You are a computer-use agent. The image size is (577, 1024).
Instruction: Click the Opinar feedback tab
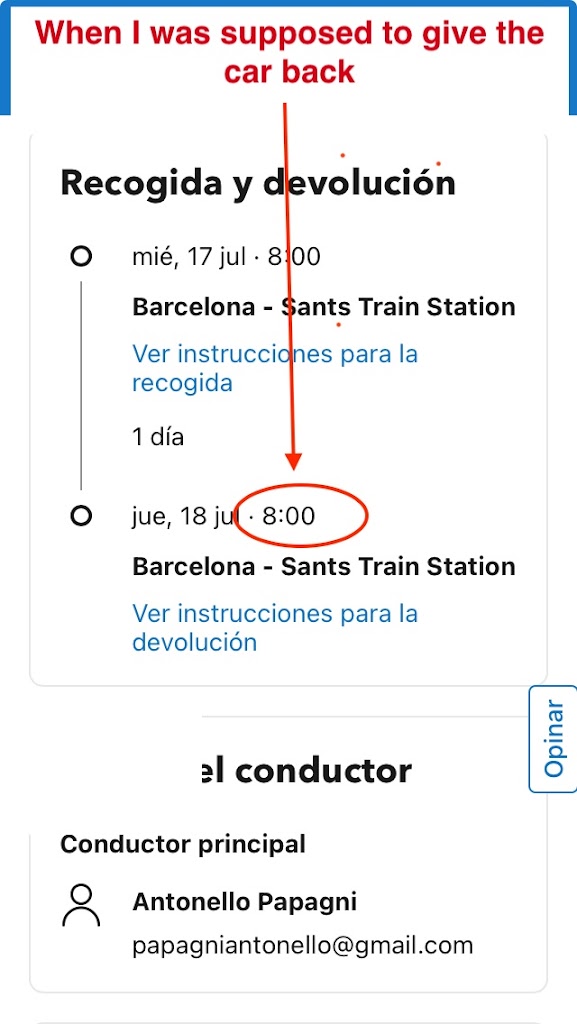[x=554, y=739]
